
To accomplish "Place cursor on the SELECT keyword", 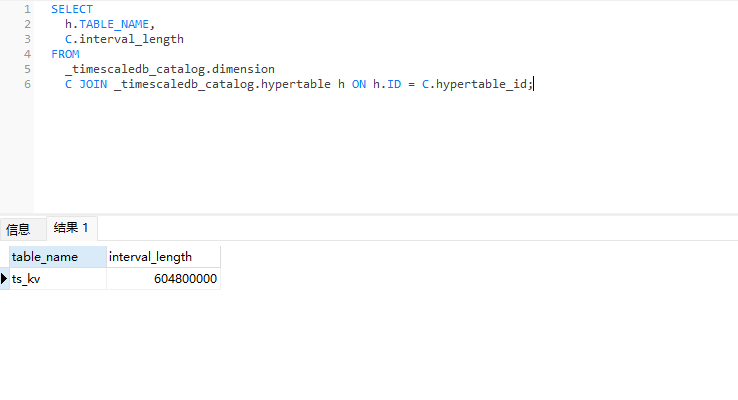I will coord(71,9).
